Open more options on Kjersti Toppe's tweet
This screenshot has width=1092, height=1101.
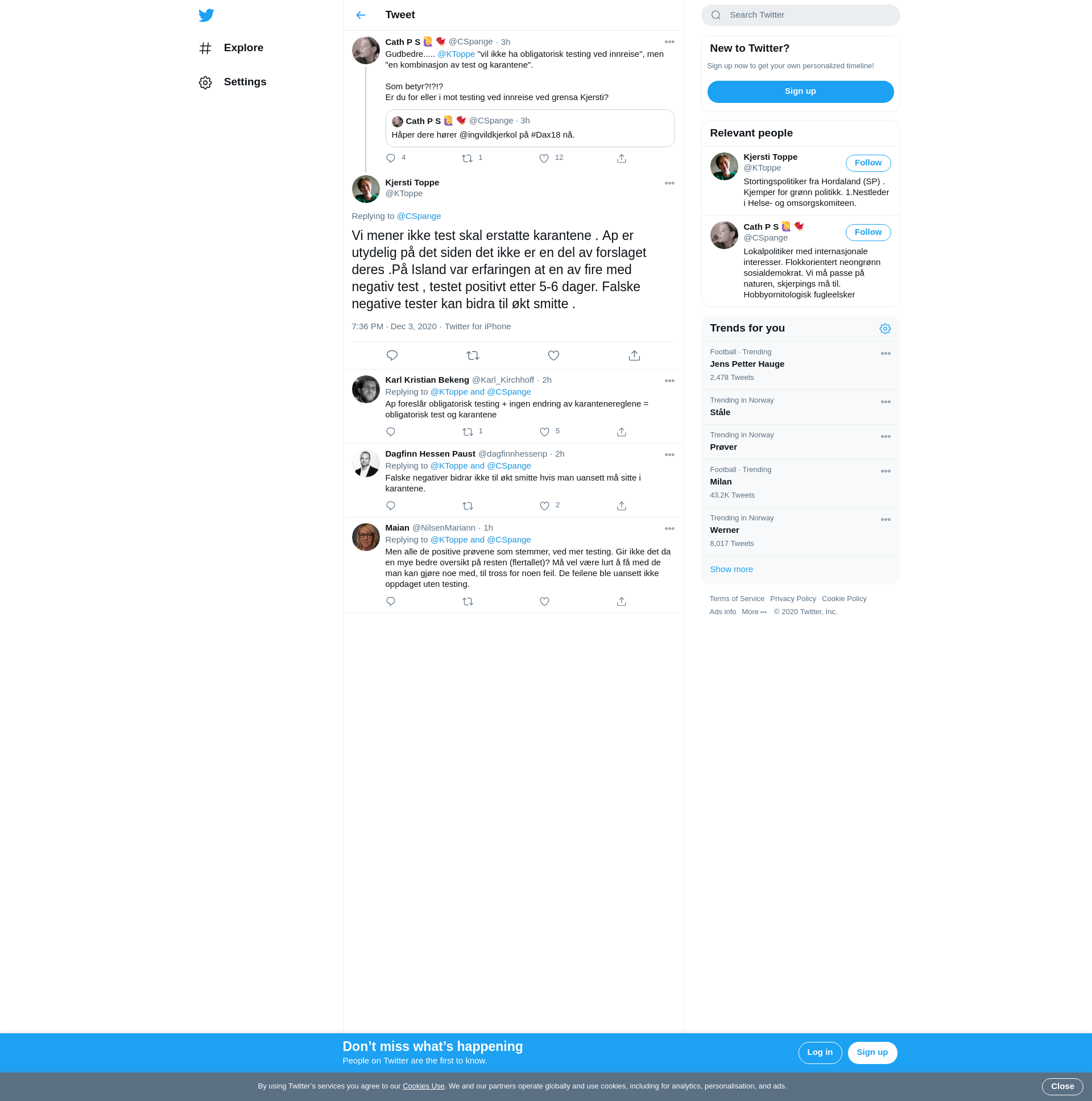point(669,184)
